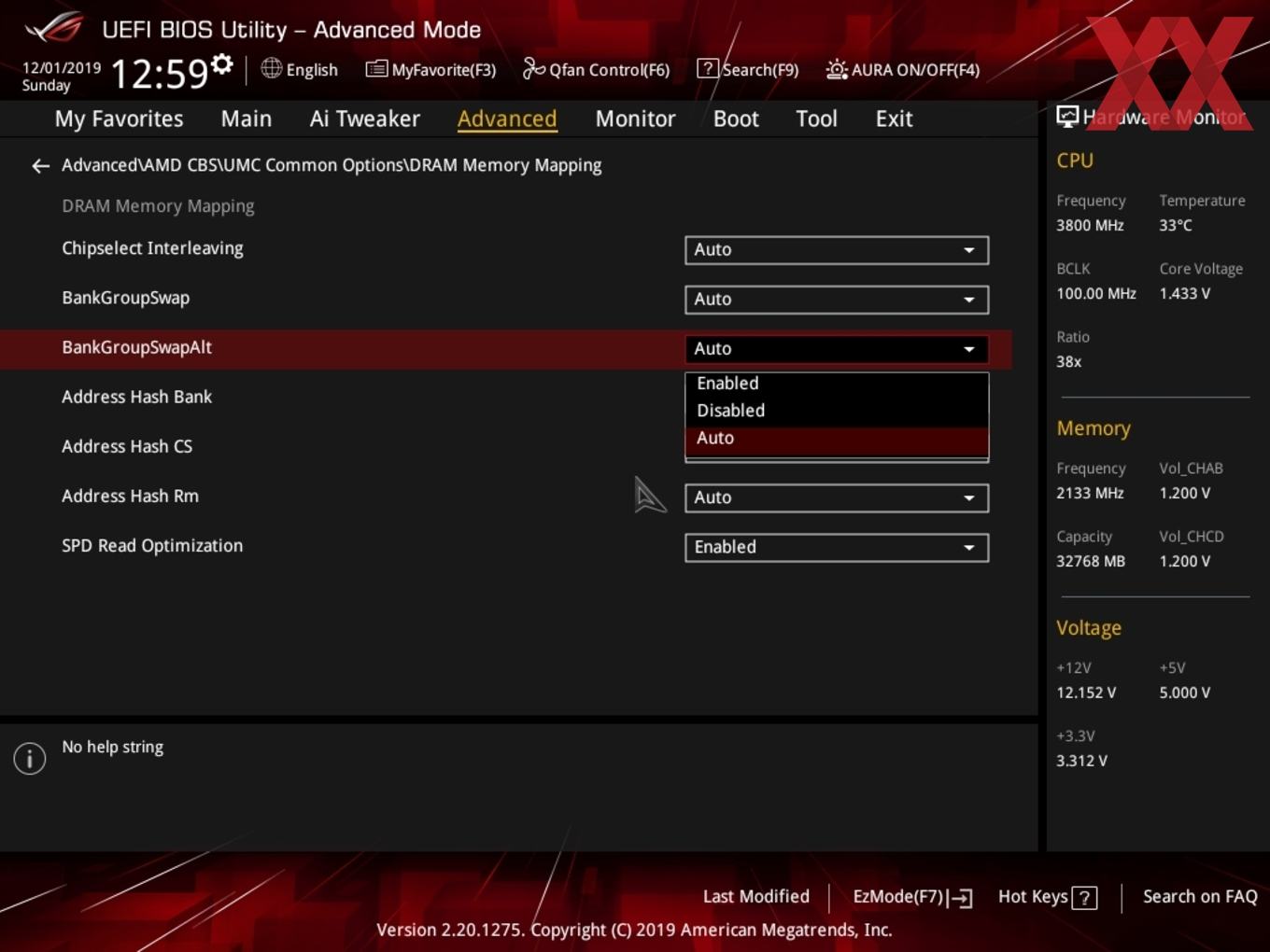
Task: Click the BankGroupSwap label
Action: click(126, 298)
